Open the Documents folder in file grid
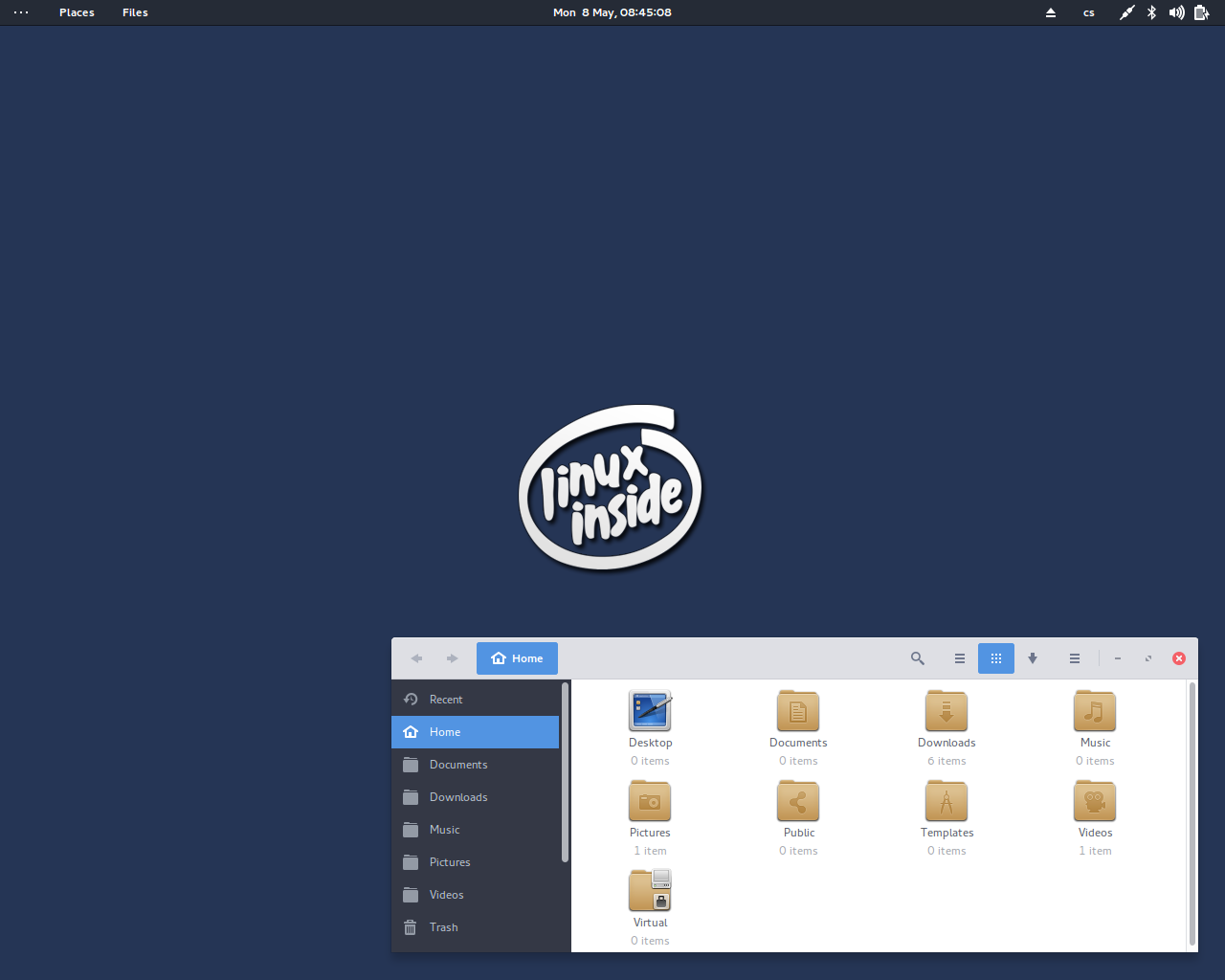 pos(798,711)
